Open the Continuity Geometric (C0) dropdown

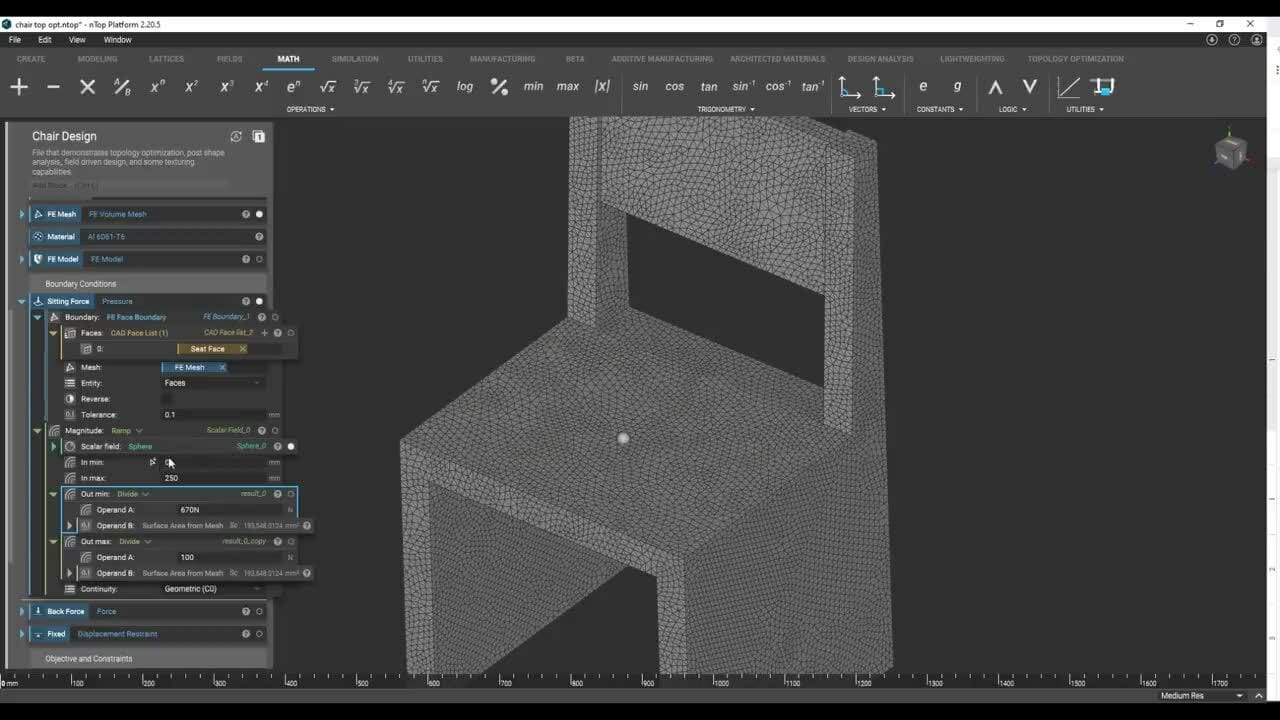pyautogui.click(x=212, y=589)
